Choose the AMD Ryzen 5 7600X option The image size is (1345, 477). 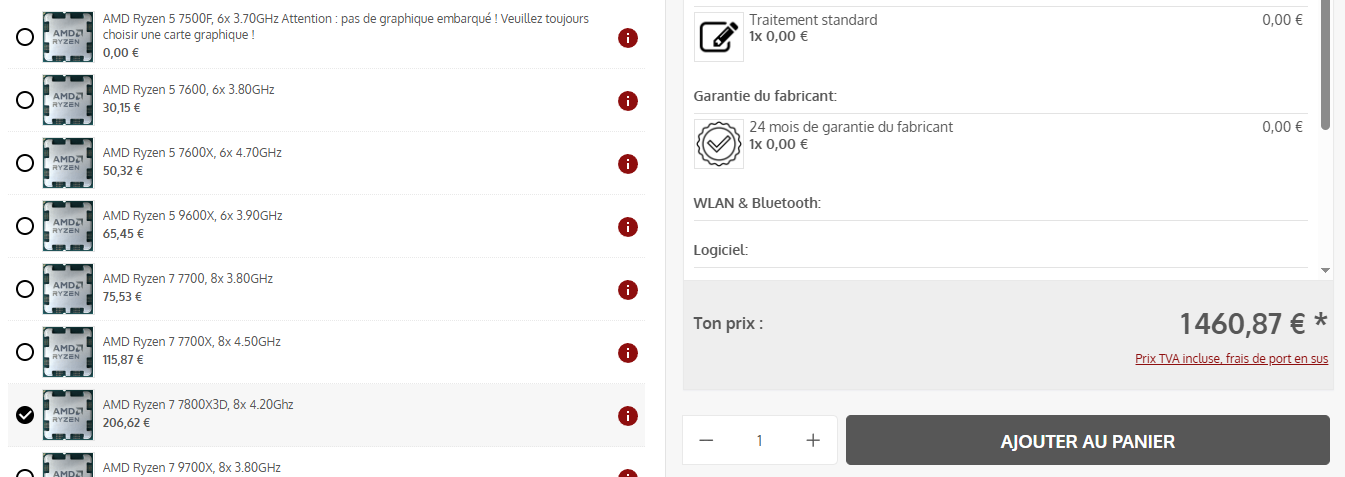25,164
